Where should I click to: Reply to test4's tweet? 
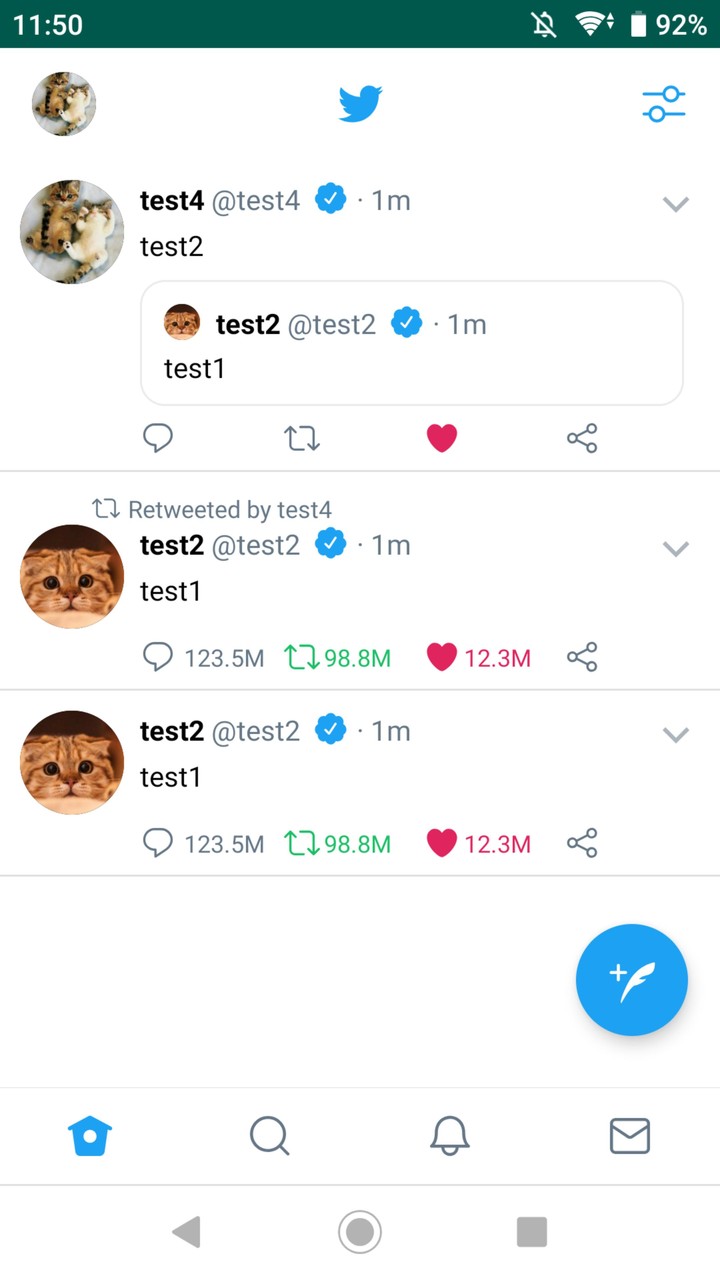click(x=158, y=437)
